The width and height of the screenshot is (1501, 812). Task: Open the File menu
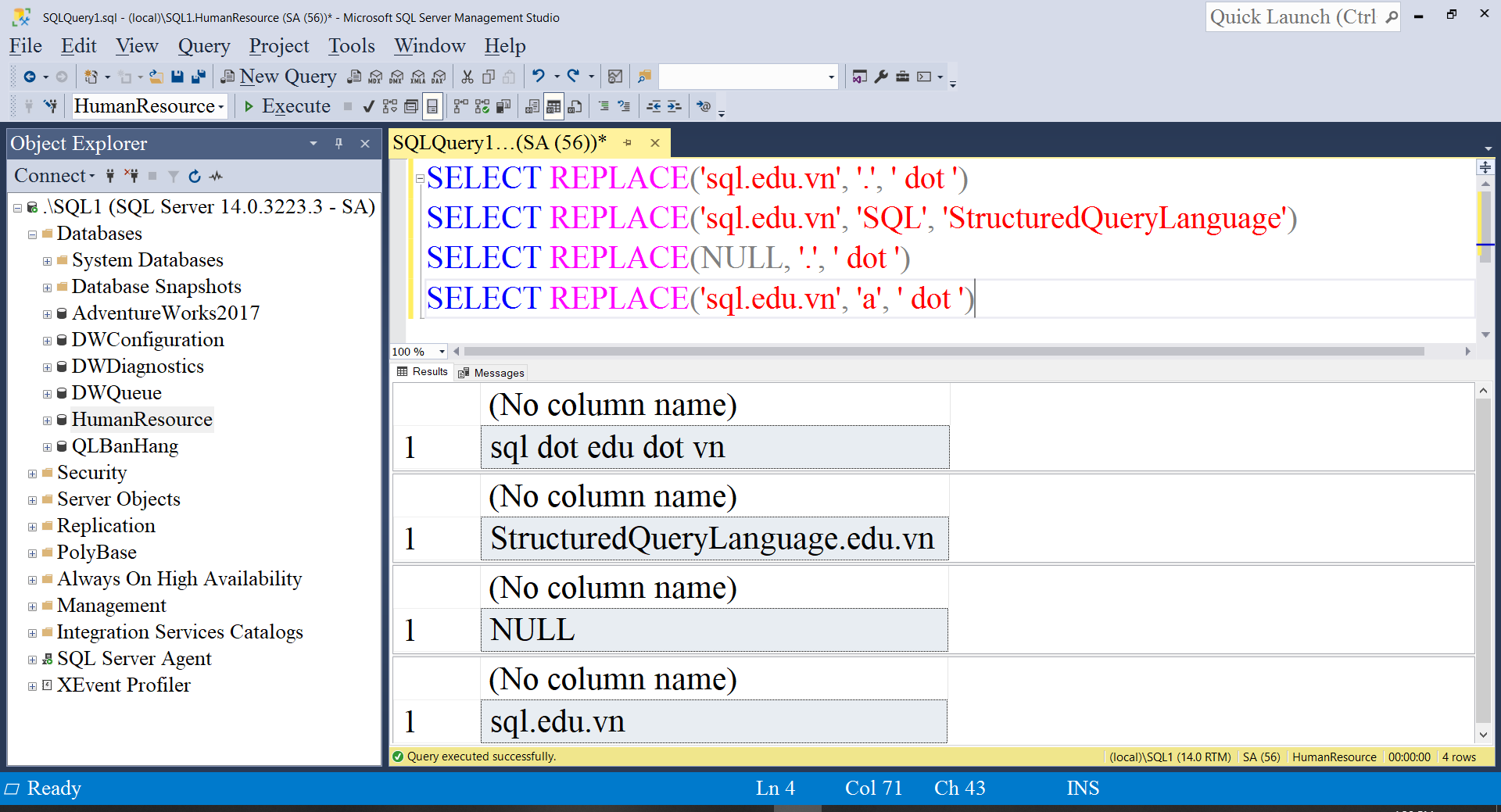[x=26, y=46]
